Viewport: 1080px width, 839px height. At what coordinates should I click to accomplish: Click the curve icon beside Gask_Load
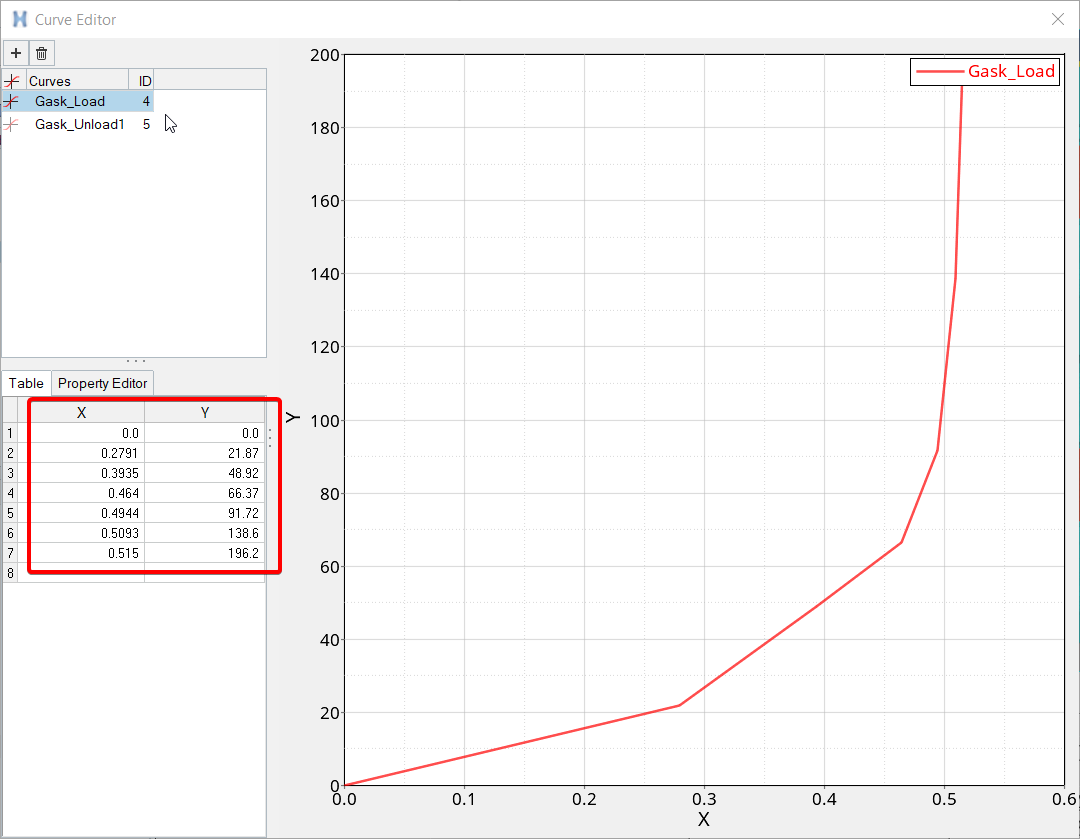click(x=12, y=102)
